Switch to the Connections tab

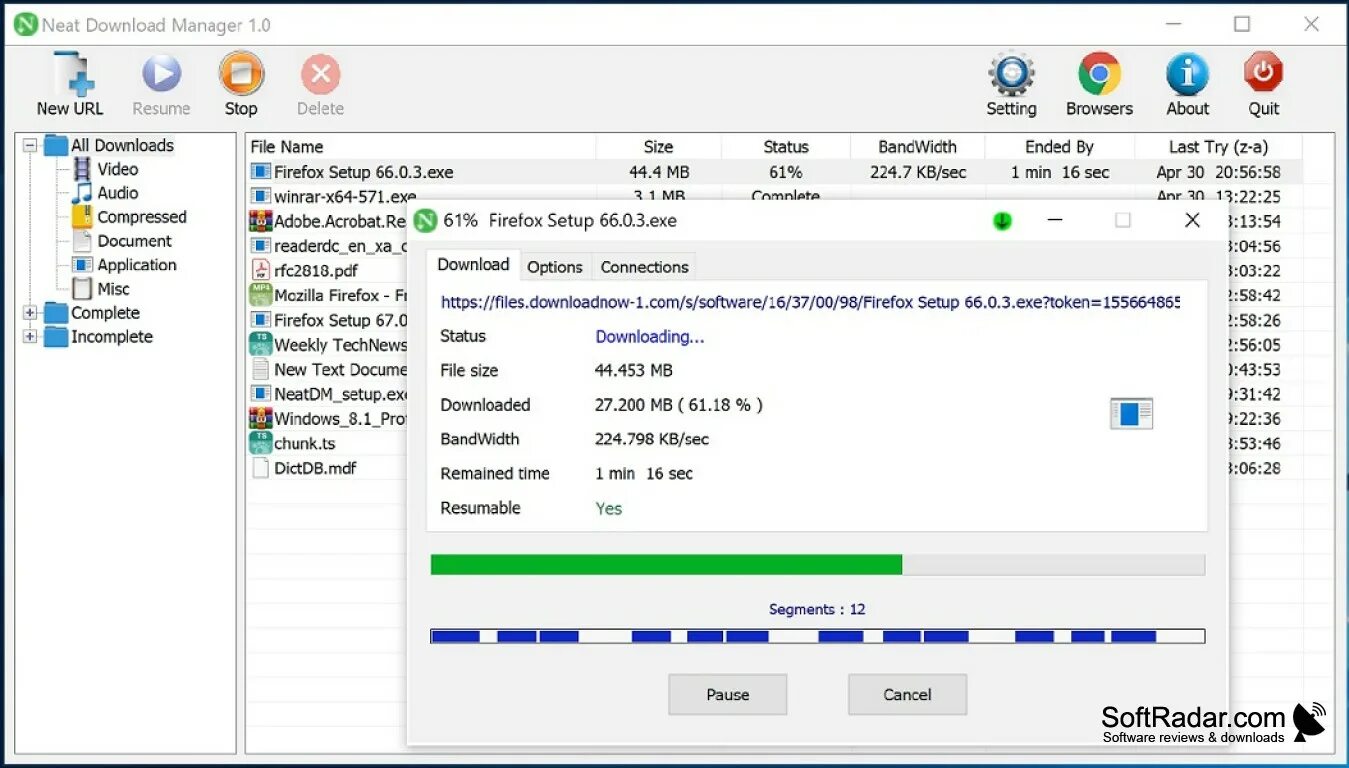[x=644, y=267]
